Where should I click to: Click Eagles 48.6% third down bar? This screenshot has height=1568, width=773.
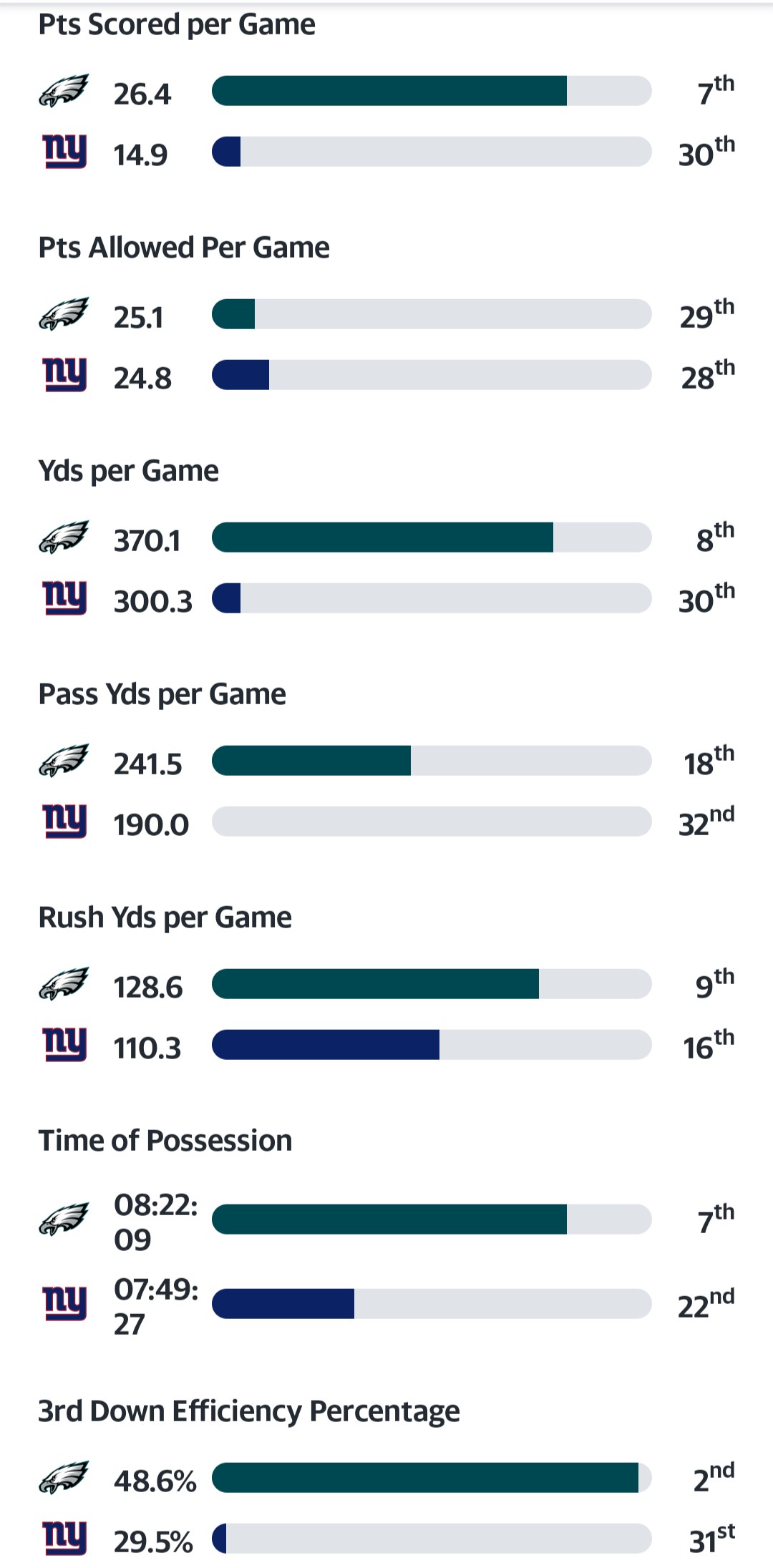tap(431, 1478)
